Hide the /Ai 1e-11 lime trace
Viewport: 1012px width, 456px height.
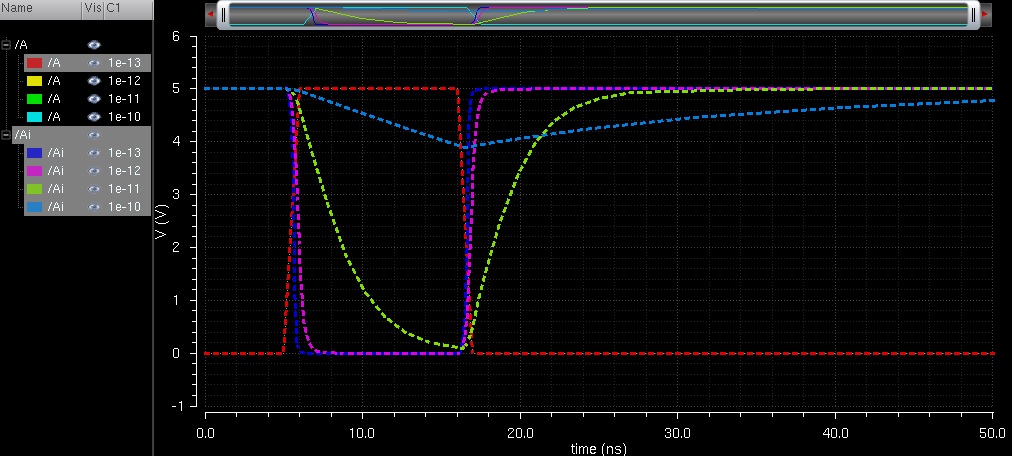pos(94,189)
